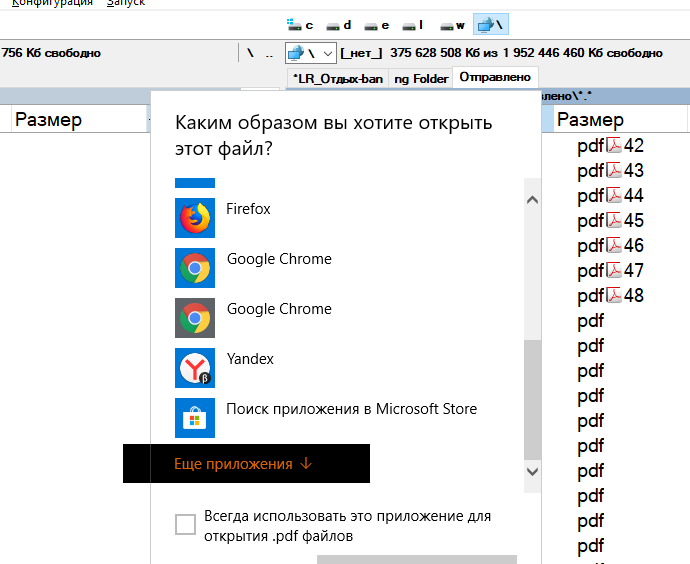Choose the grey-tiled Google Chrome icon
This screenshot has width=690, height=564.
(x=195, y=318)
